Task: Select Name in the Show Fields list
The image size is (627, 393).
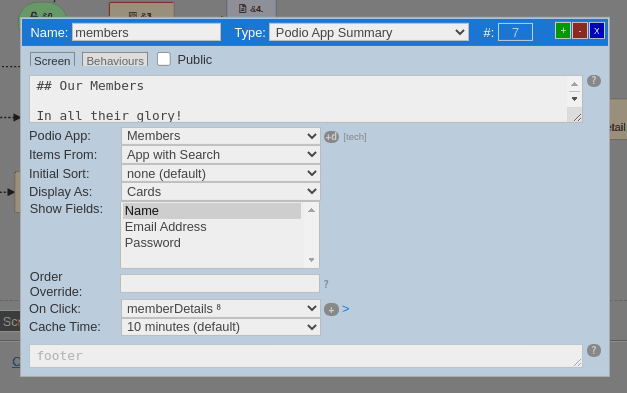Action: 212,211
